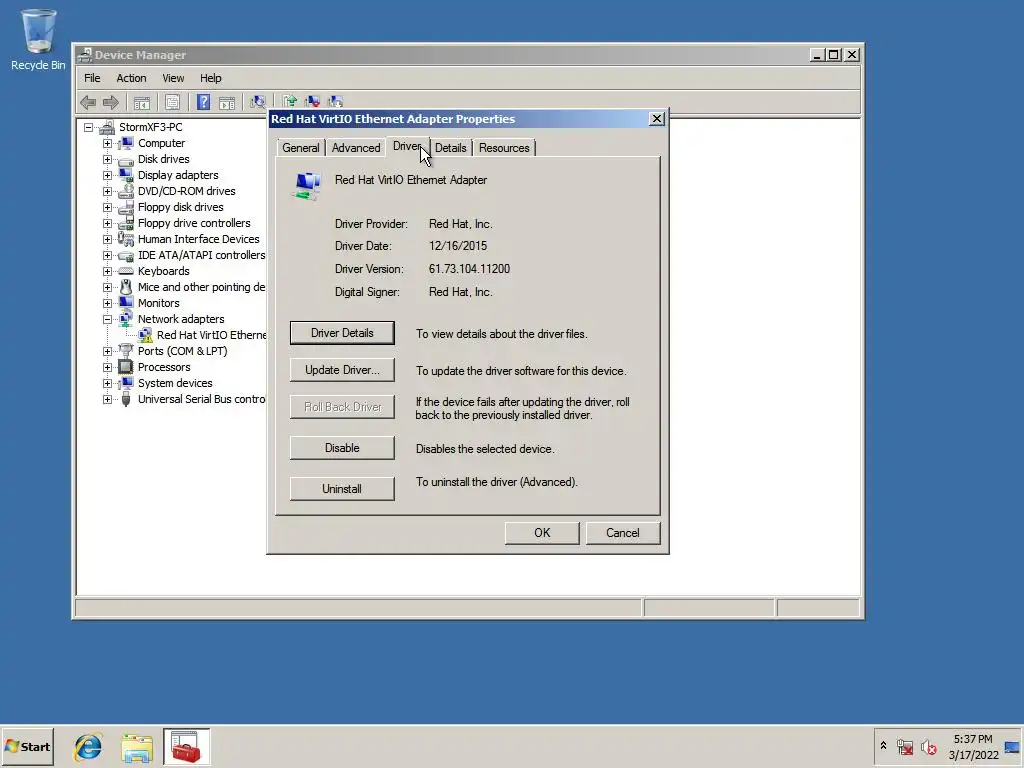Screen dimensions: 1024x768
Task: Expand the Floppy disk drives node
Action: coord(107,207)
